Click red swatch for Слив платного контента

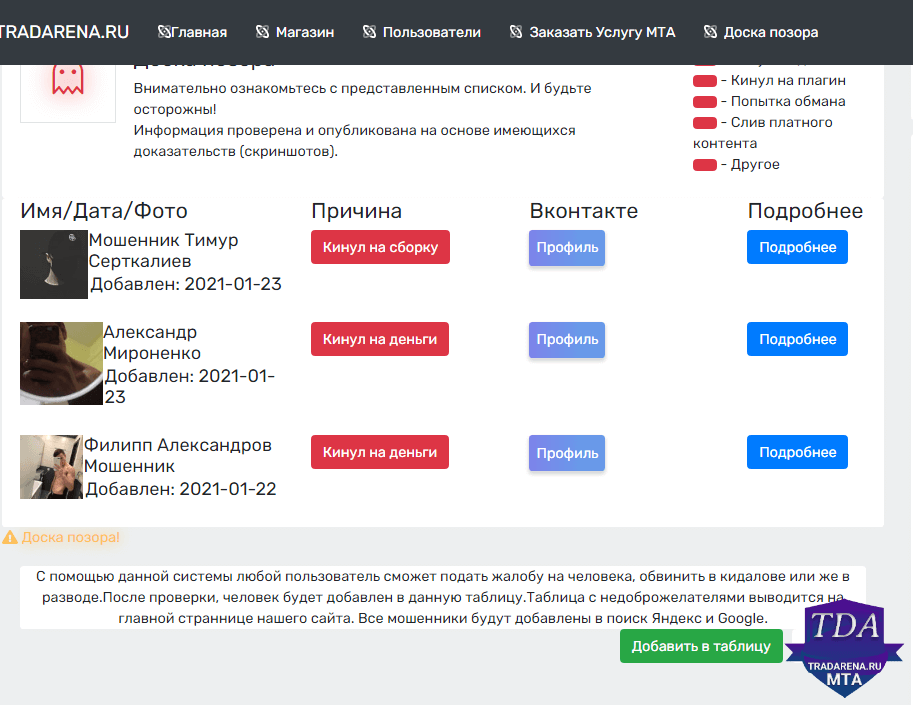tap(705, 123)
